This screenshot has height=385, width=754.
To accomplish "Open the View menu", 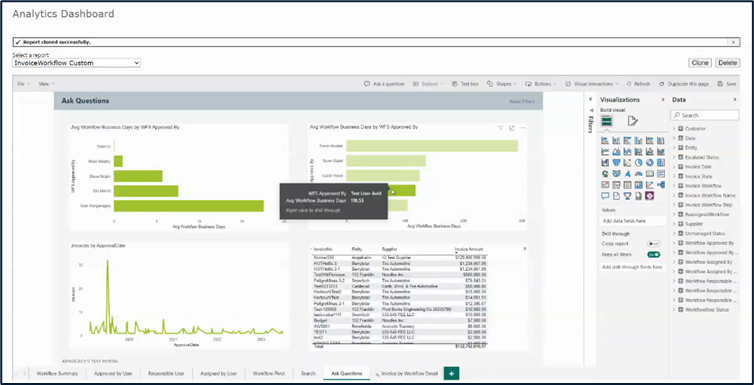I will pos(46,84).
